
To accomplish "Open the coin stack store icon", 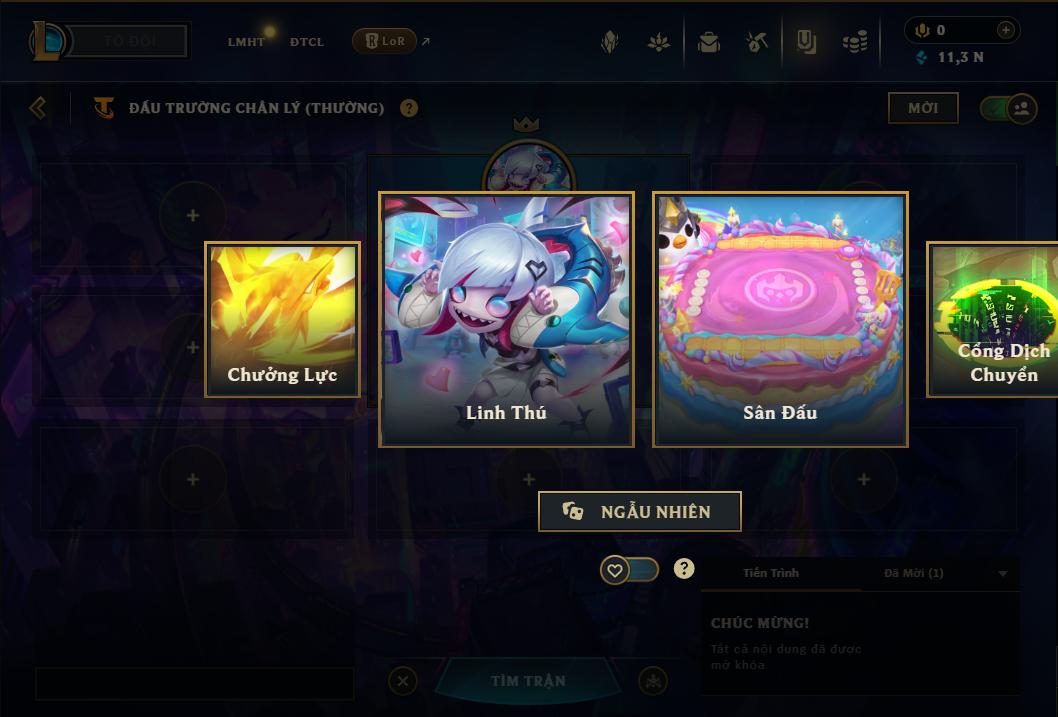I will click(x=855, y=42).
